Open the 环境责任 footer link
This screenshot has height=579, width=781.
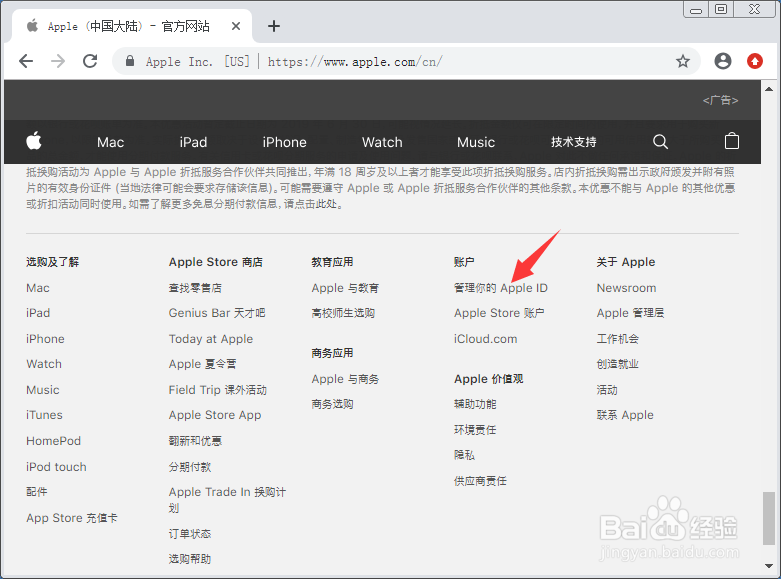(475, 430)
